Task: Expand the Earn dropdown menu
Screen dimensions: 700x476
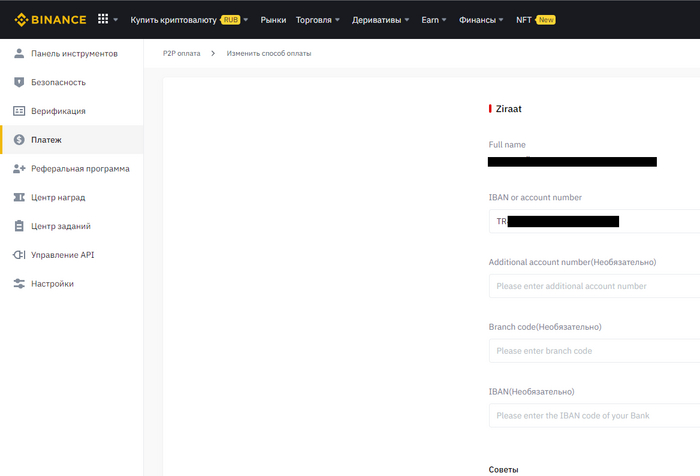Action: [435, 19]
